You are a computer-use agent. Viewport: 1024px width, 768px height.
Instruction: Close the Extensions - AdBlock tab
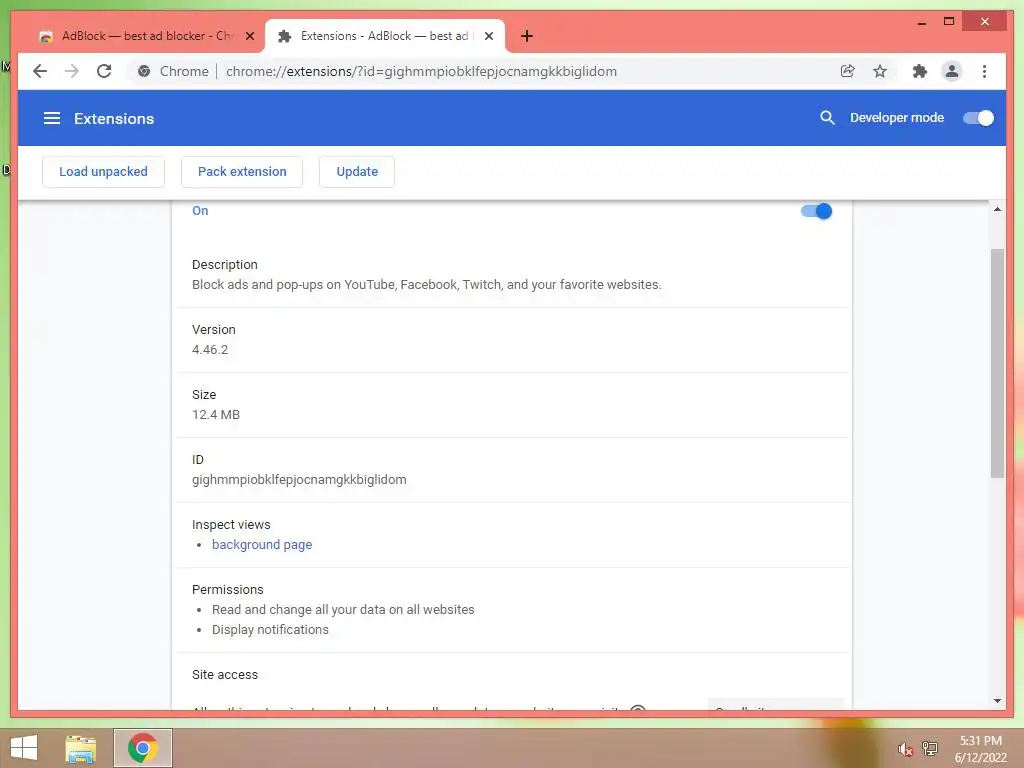(488, 36)
